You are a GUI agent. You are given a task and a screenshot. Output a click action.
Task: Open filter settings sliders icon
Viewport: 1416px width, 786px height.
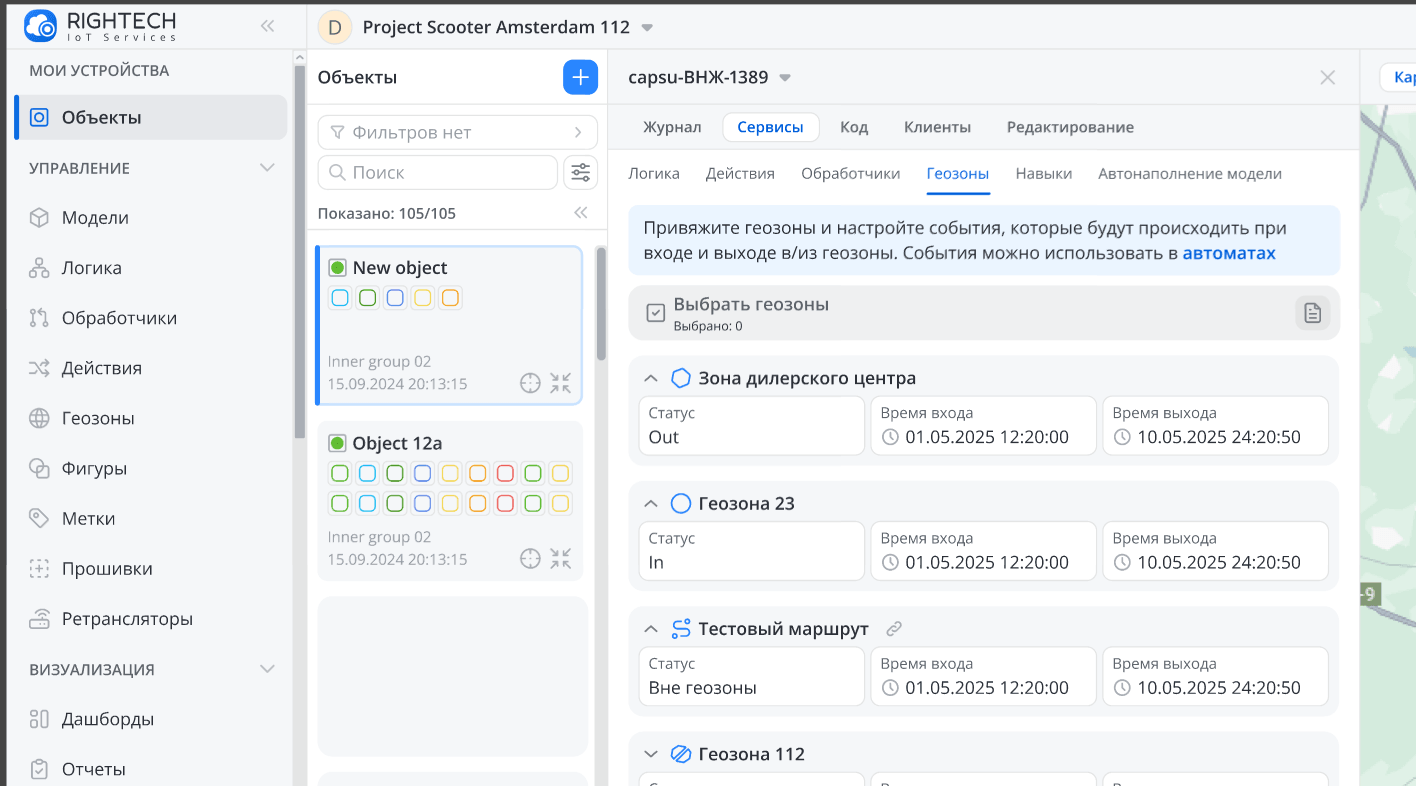580,172
